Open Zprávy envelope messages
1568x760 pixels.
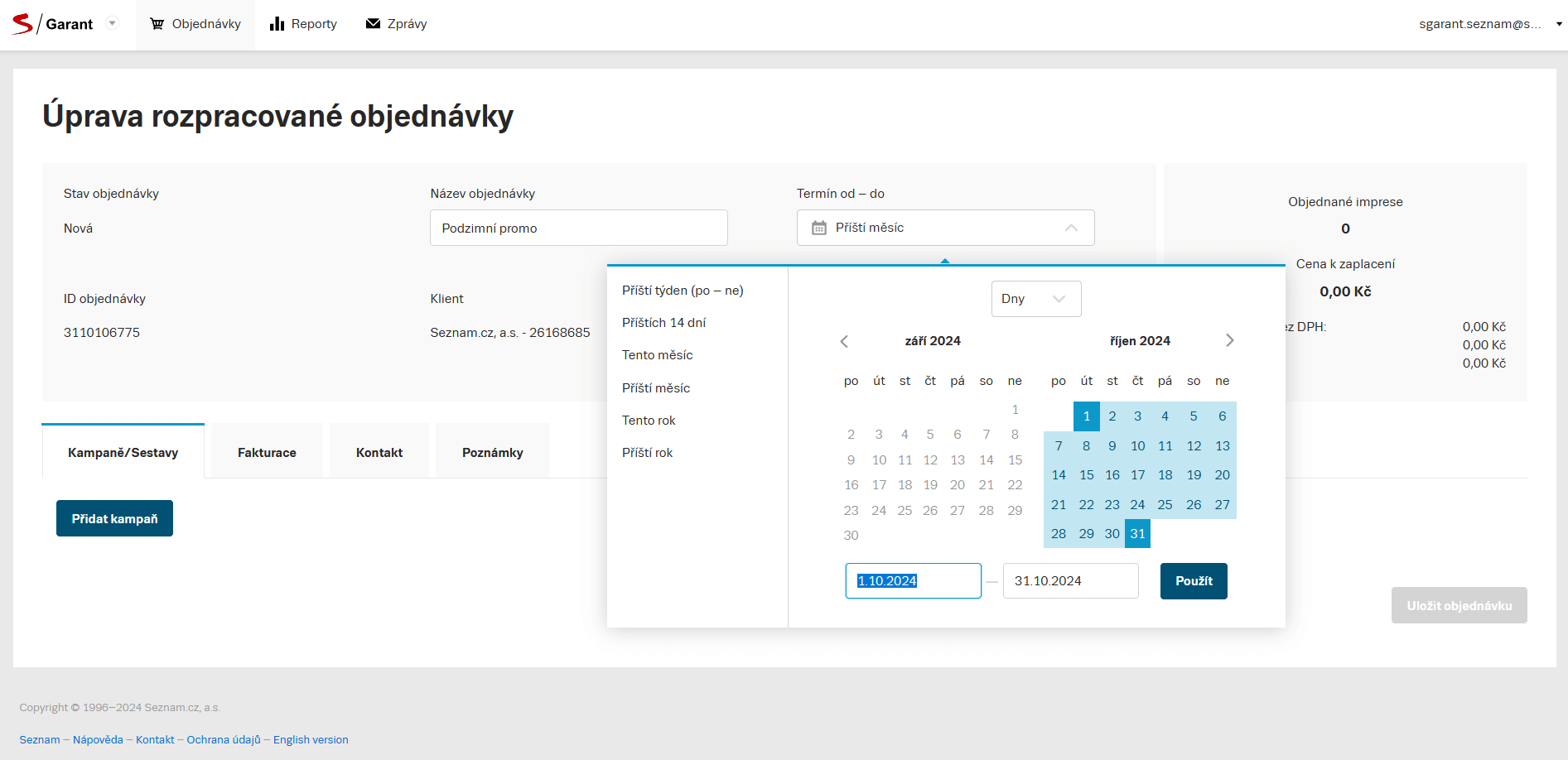coord(397,24)
